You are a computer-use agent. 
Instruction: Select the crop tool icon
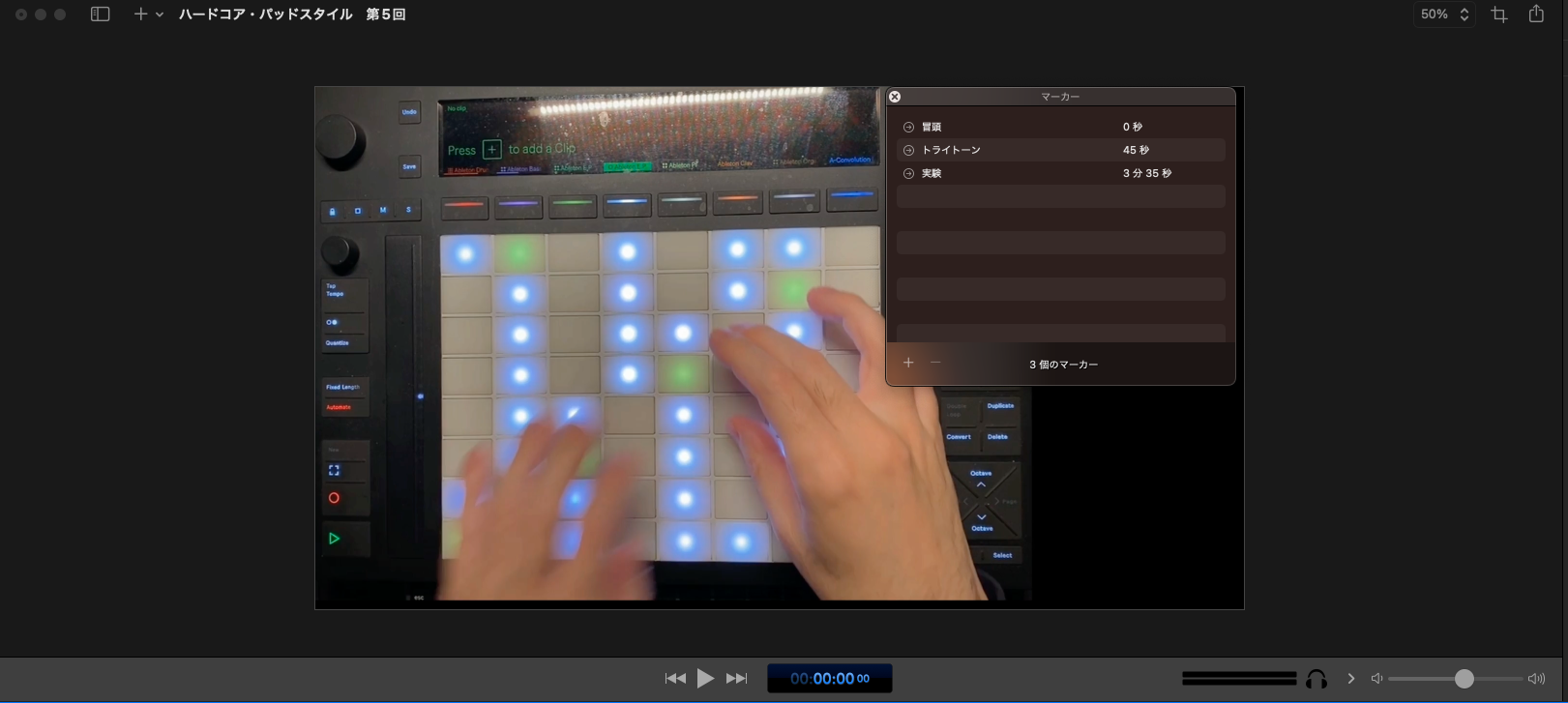click(x=1499, y=15)
